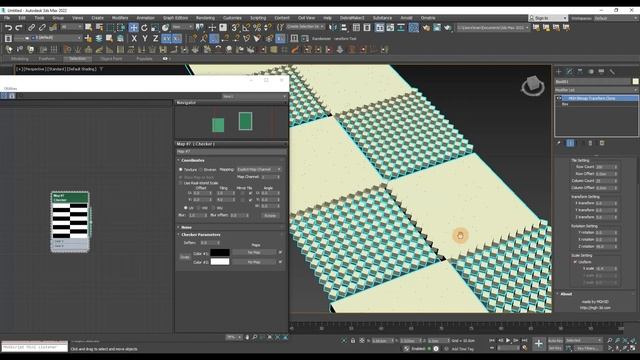Switch to the Freeform ribbon tab

tap(46, 59)
